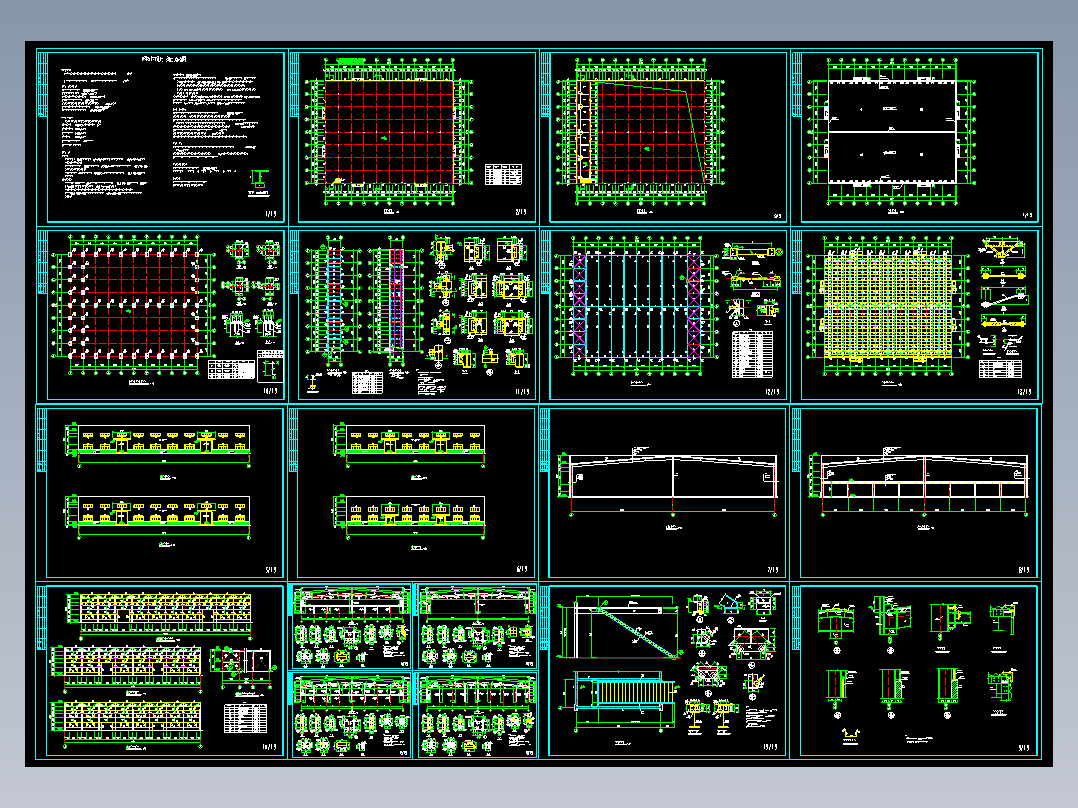Click the red grid plan on sheet 2/15

tap(388, 132)
